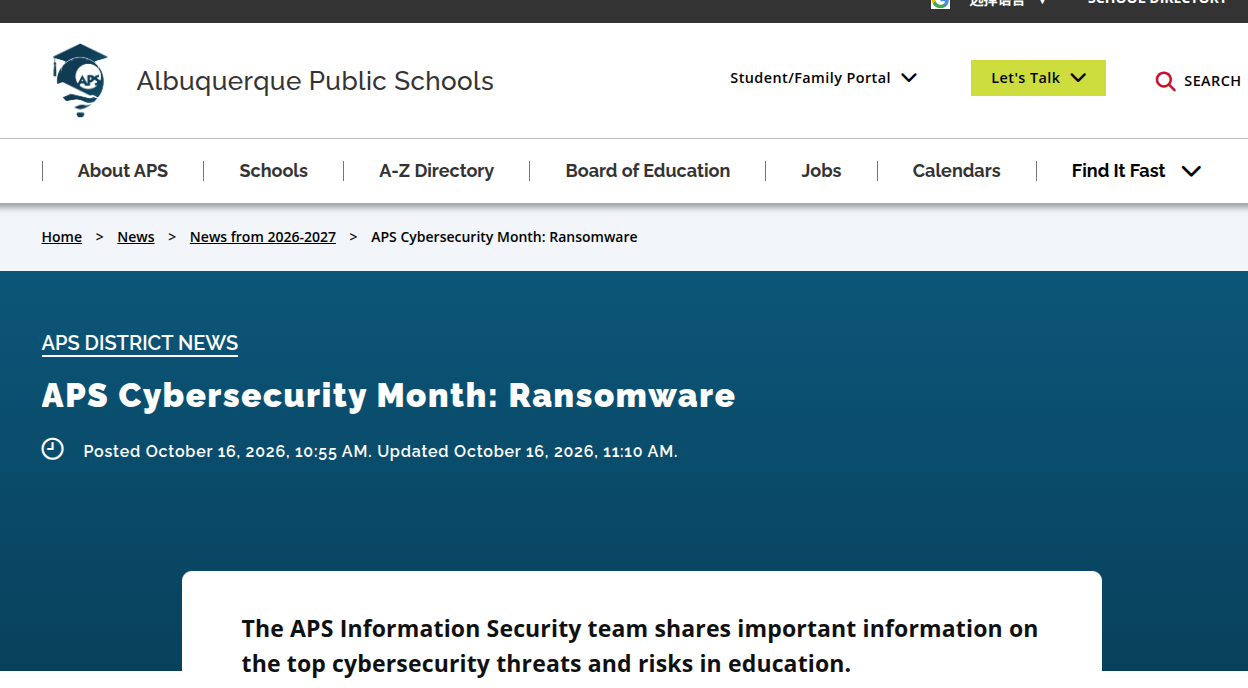This screenshot has width=1248, height=688.
Task: Go to the Schools navigation item
Action: (x=273, y=171)
